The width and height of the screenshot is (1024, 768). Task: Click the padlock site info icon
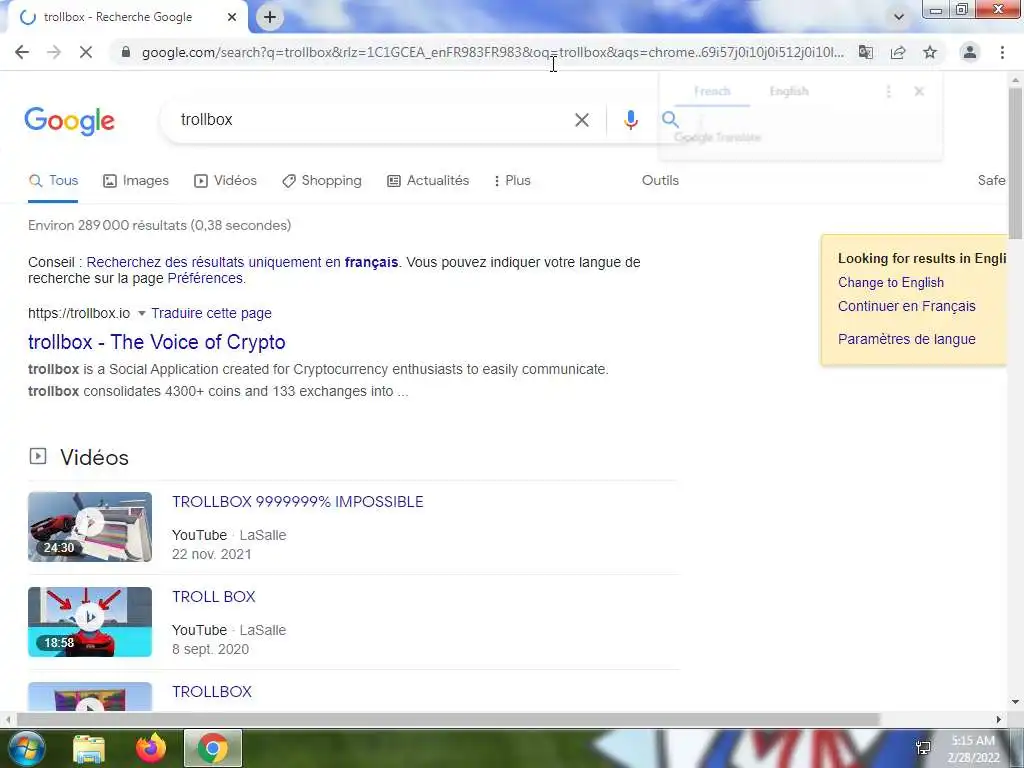pos(126,52)
